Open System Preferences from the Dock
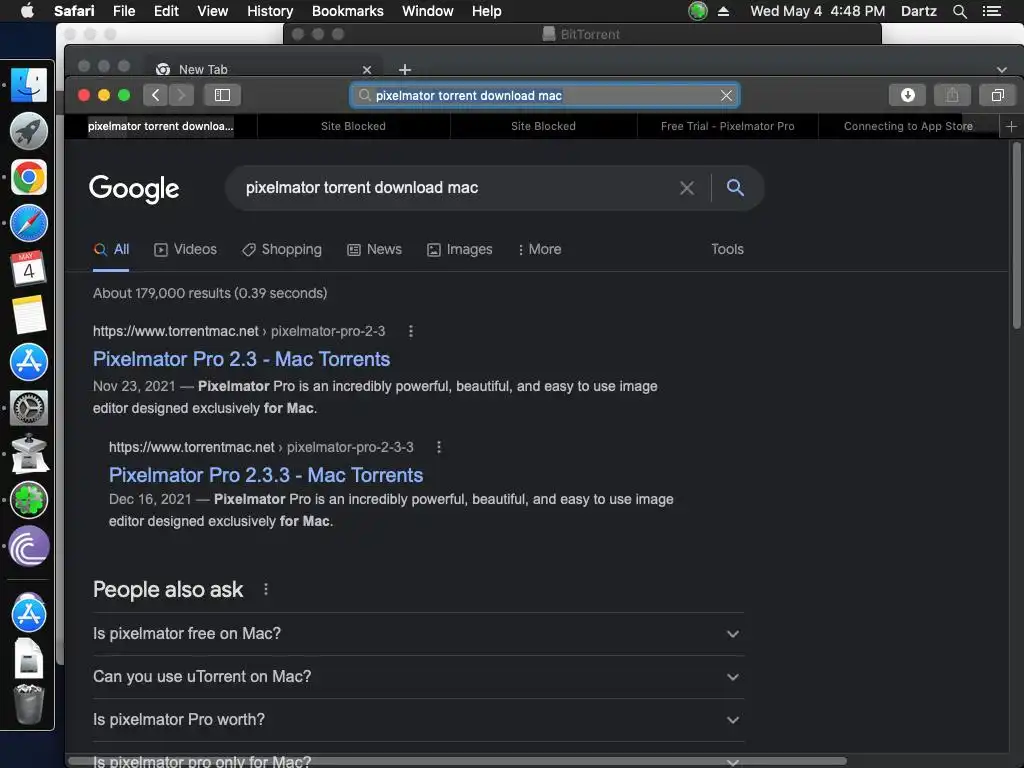Screen dimensions: 1024x768 [29, 408]
